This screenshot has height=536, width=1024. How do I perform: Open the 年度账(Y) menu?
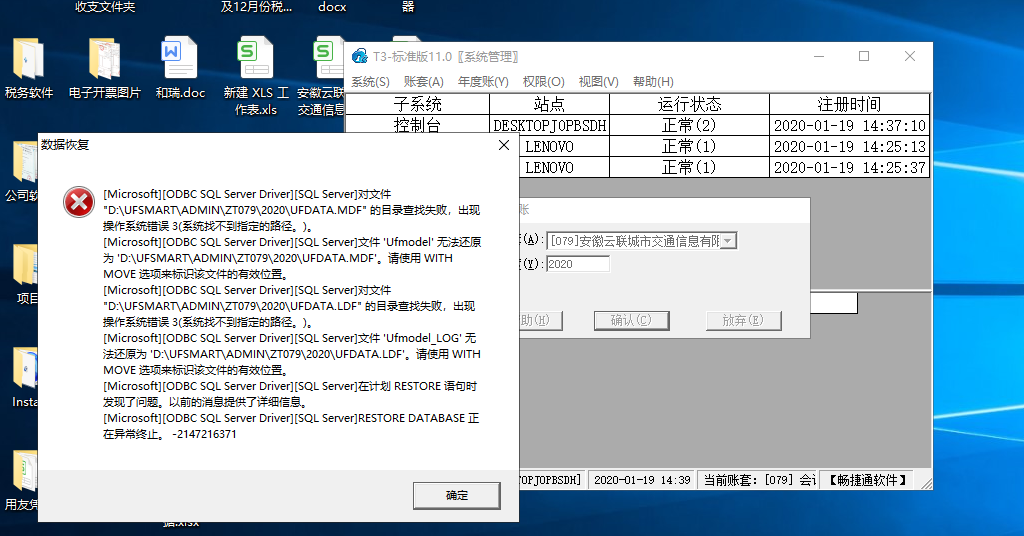pos(483,82)
